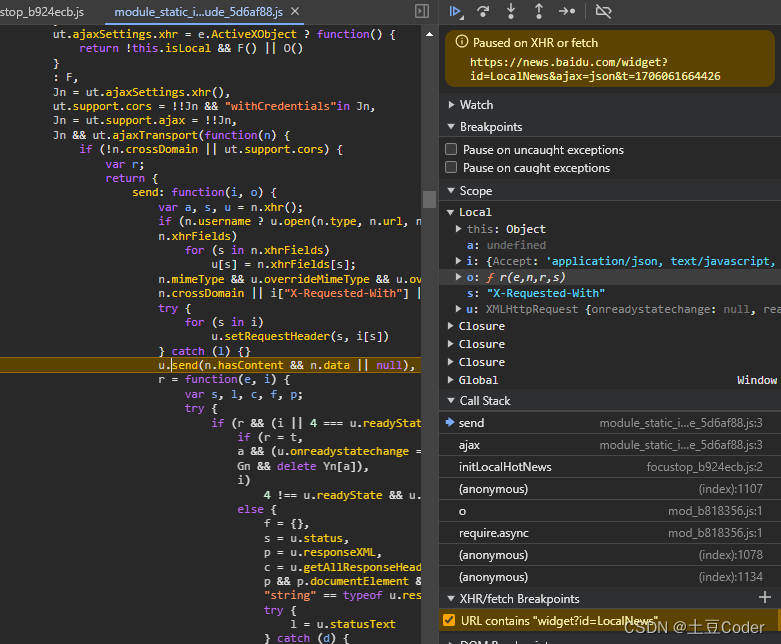Click the paused XHR URL text
Viewport: 781px width, 644px height.
[x=595, y=69]
